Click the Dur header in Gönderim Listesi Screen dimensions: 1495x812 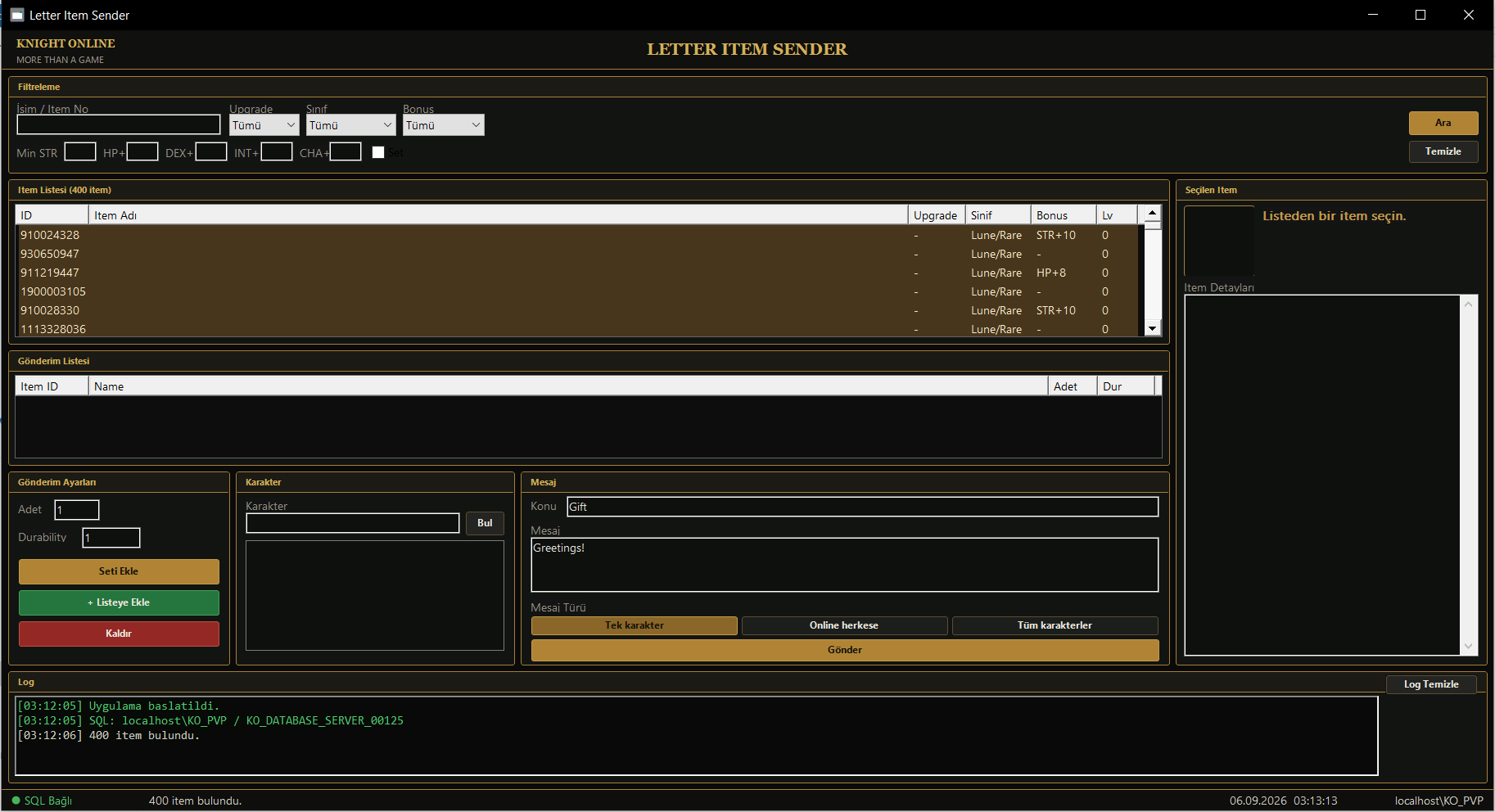pyautogui.click(x=1126, y=386)
